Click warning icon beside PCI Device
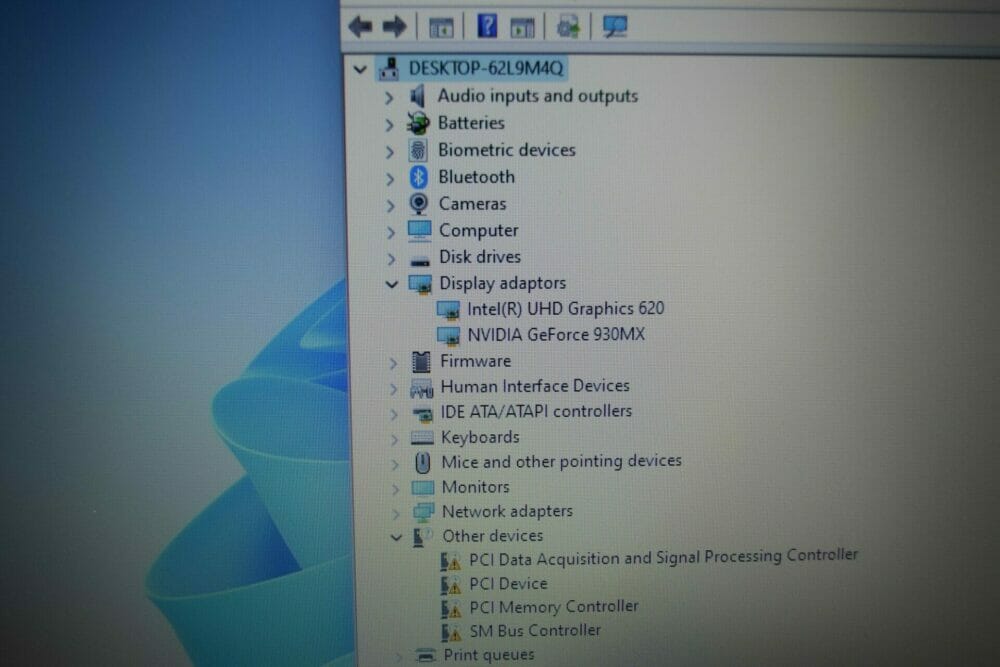The height and width of the screenshot is (667, 1000). tap(450, 585)
